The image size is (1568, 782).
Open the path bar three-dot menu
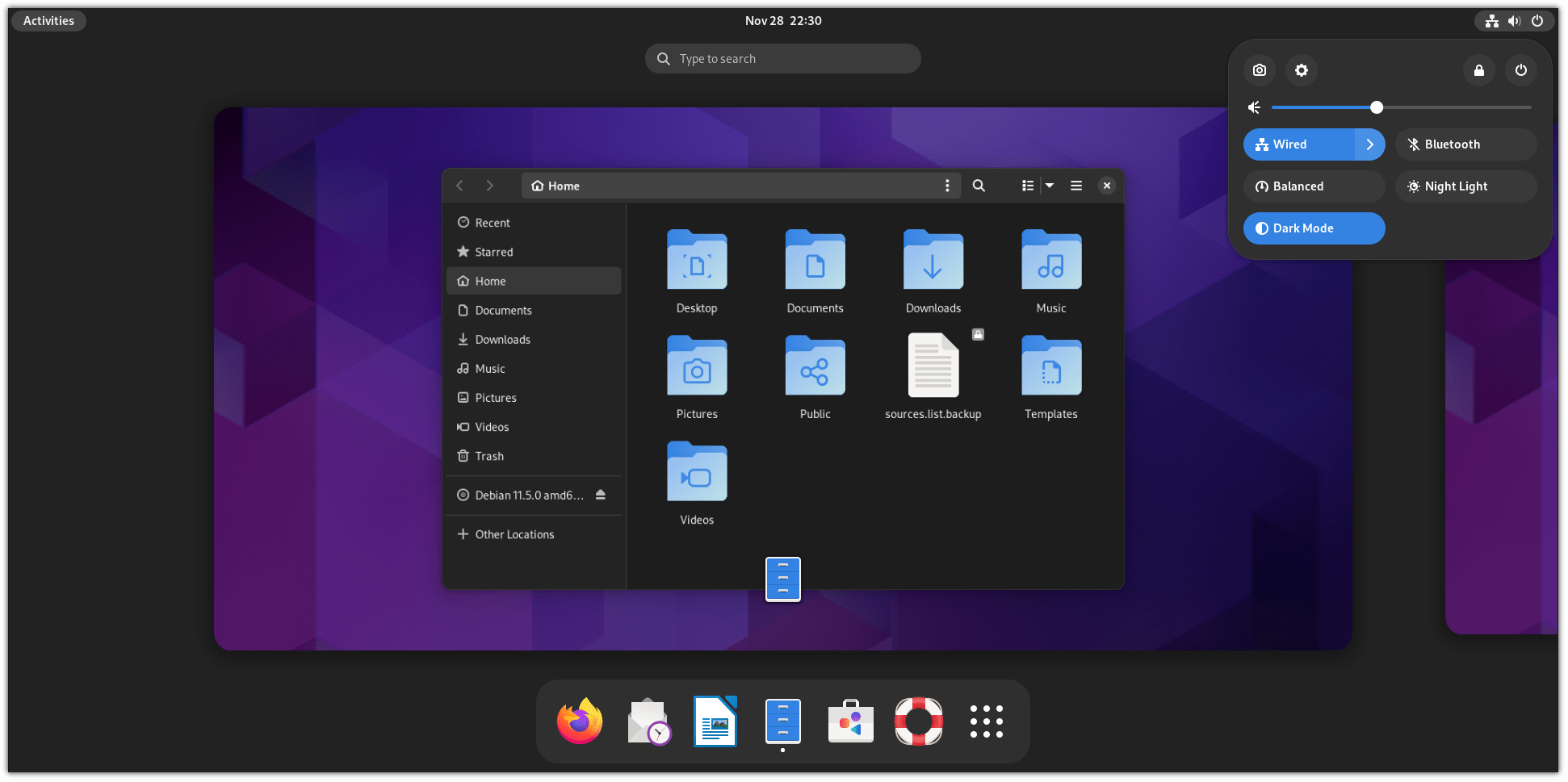(x=947, y=185)
